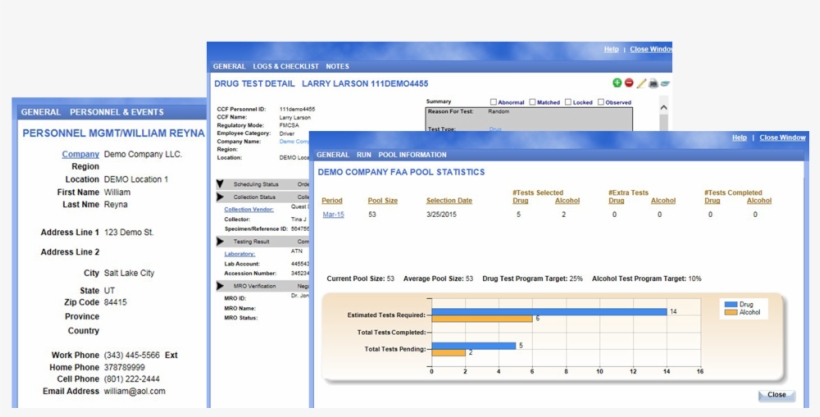Screen dimensions: 820x417
Task: Click the 378789999 home phone value
Action: coord(124,367)
